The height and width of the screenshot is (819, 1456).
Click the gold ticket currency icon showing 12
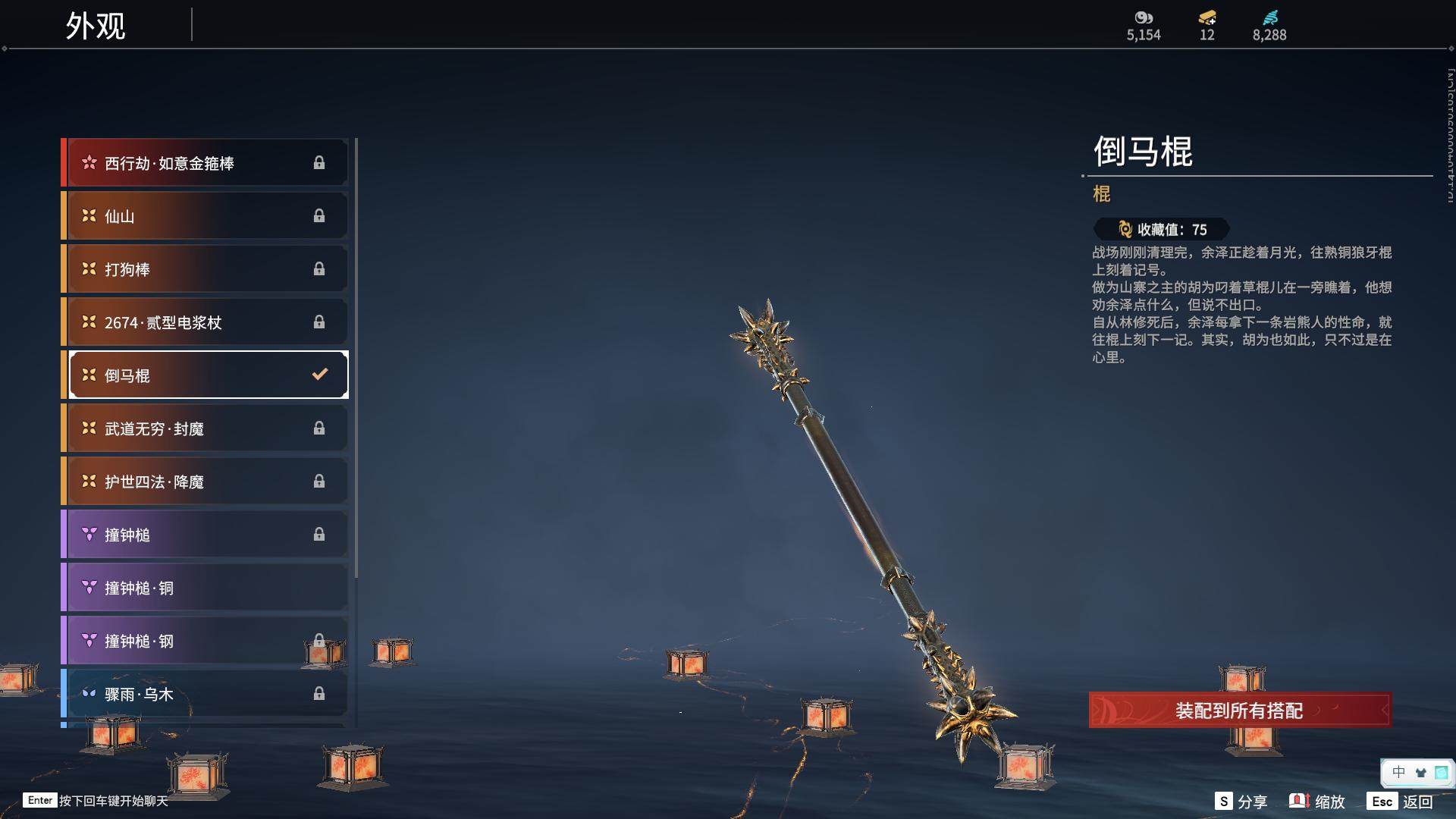tap(1207, 17)
